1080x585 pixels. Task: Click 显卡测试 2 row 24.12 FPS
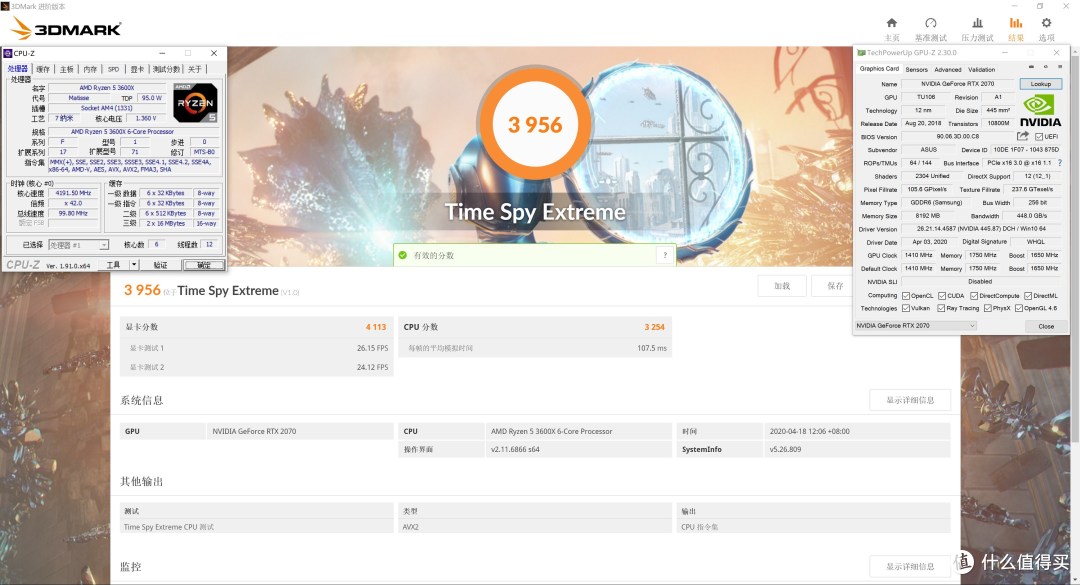256,367
